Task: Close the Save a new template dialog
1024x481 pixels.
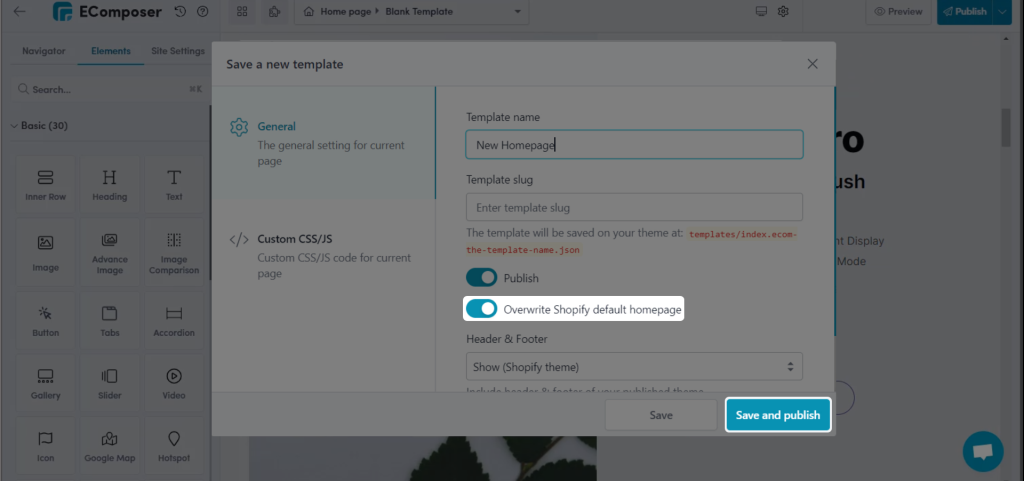Action: [x=813, y=64]
